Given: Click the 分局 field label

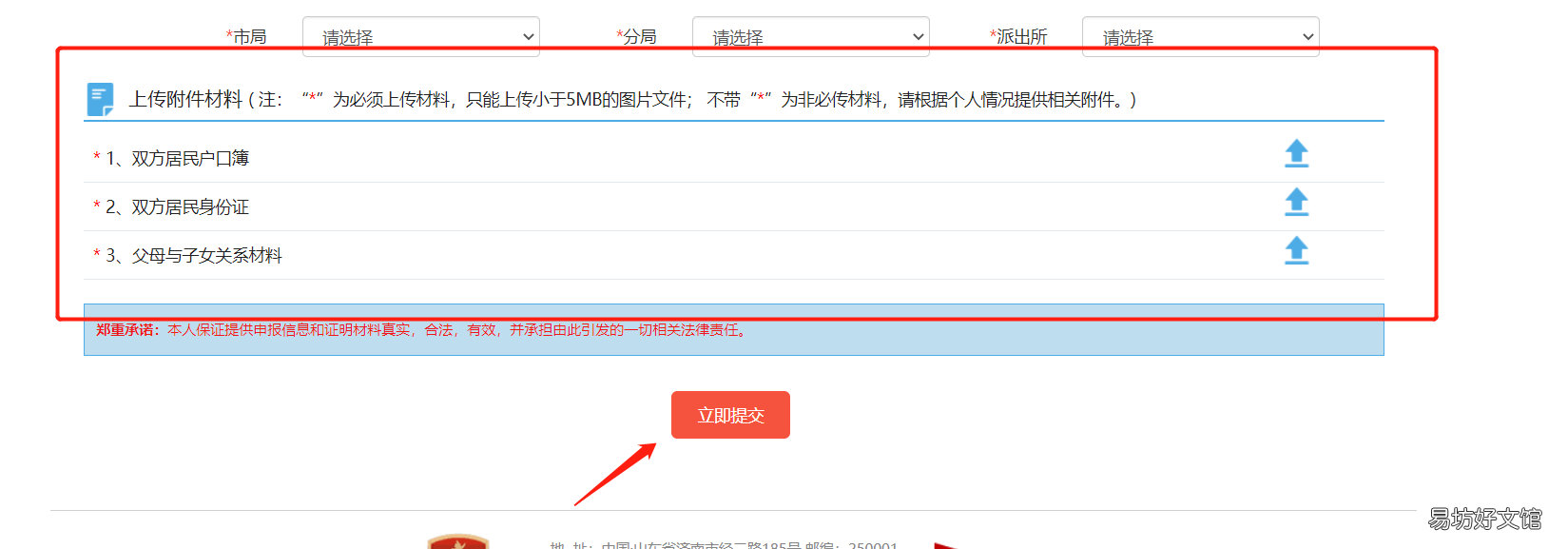Looking at the screenshot, I should tap(636, 36).
